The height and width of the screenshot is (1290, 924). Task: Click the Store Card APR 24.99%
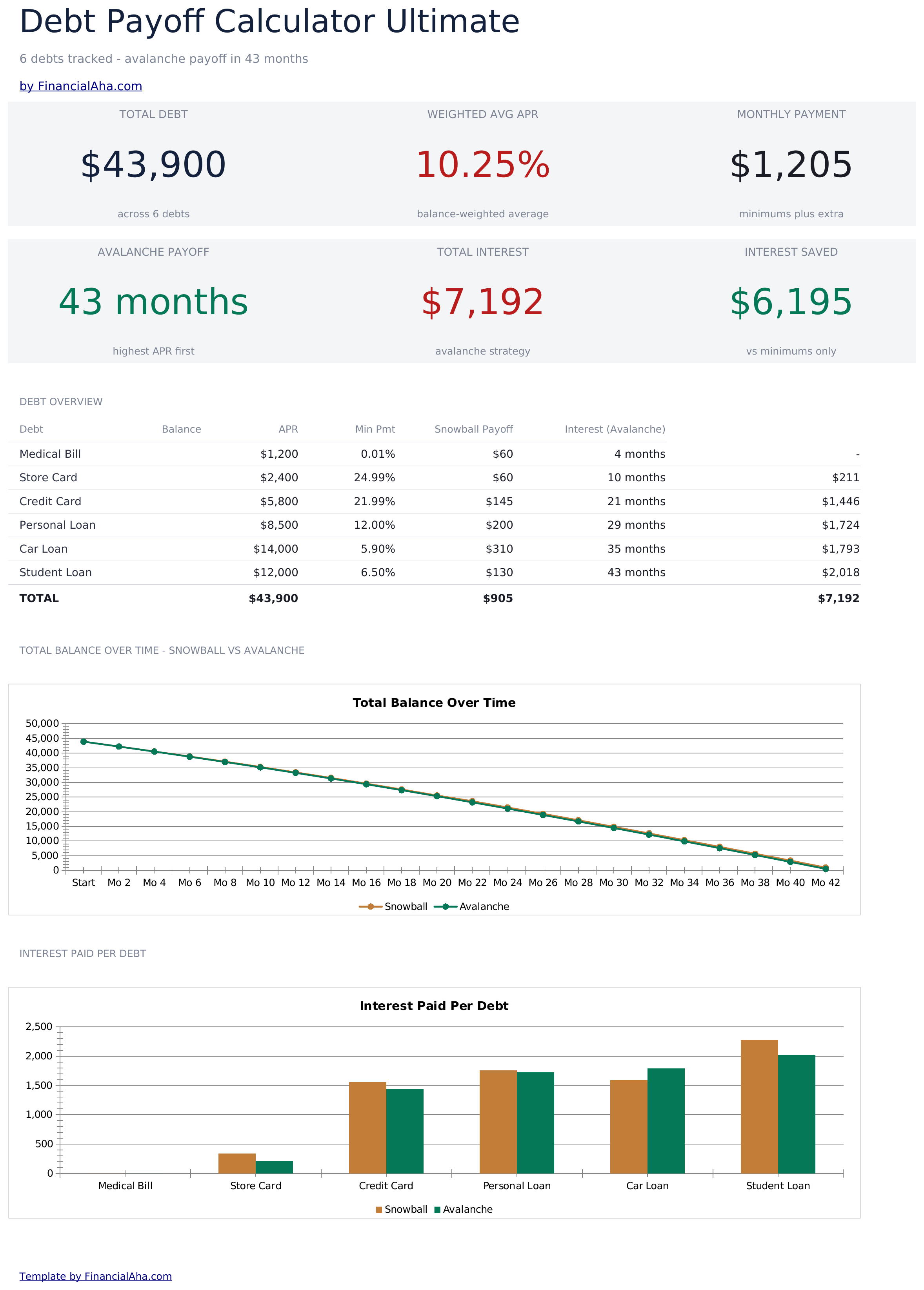point(374,477)
